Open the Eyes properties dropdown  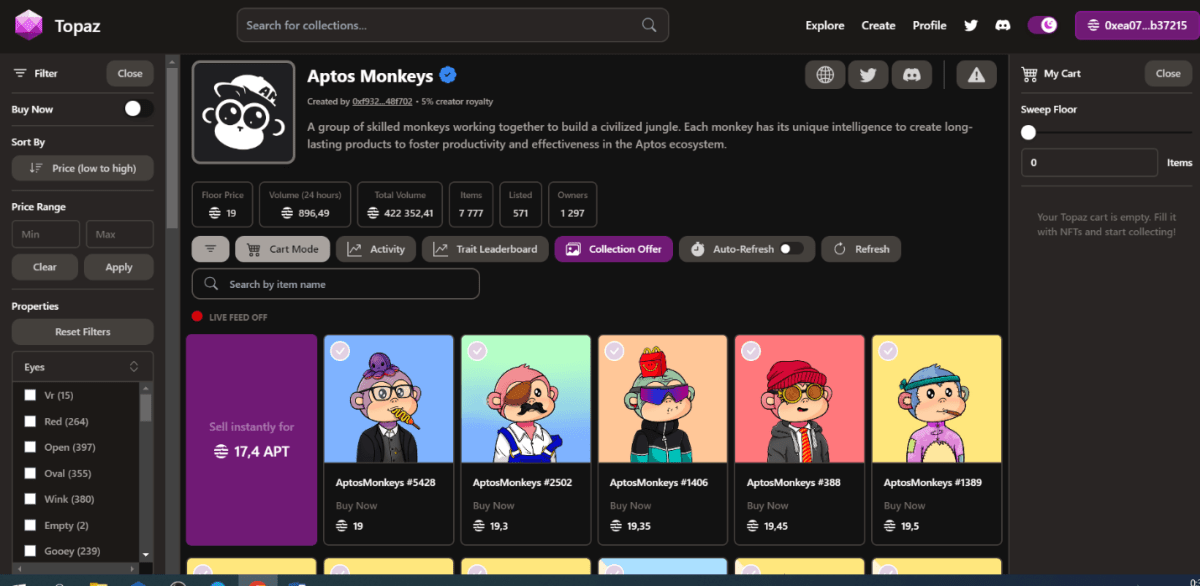coord(82,366)
